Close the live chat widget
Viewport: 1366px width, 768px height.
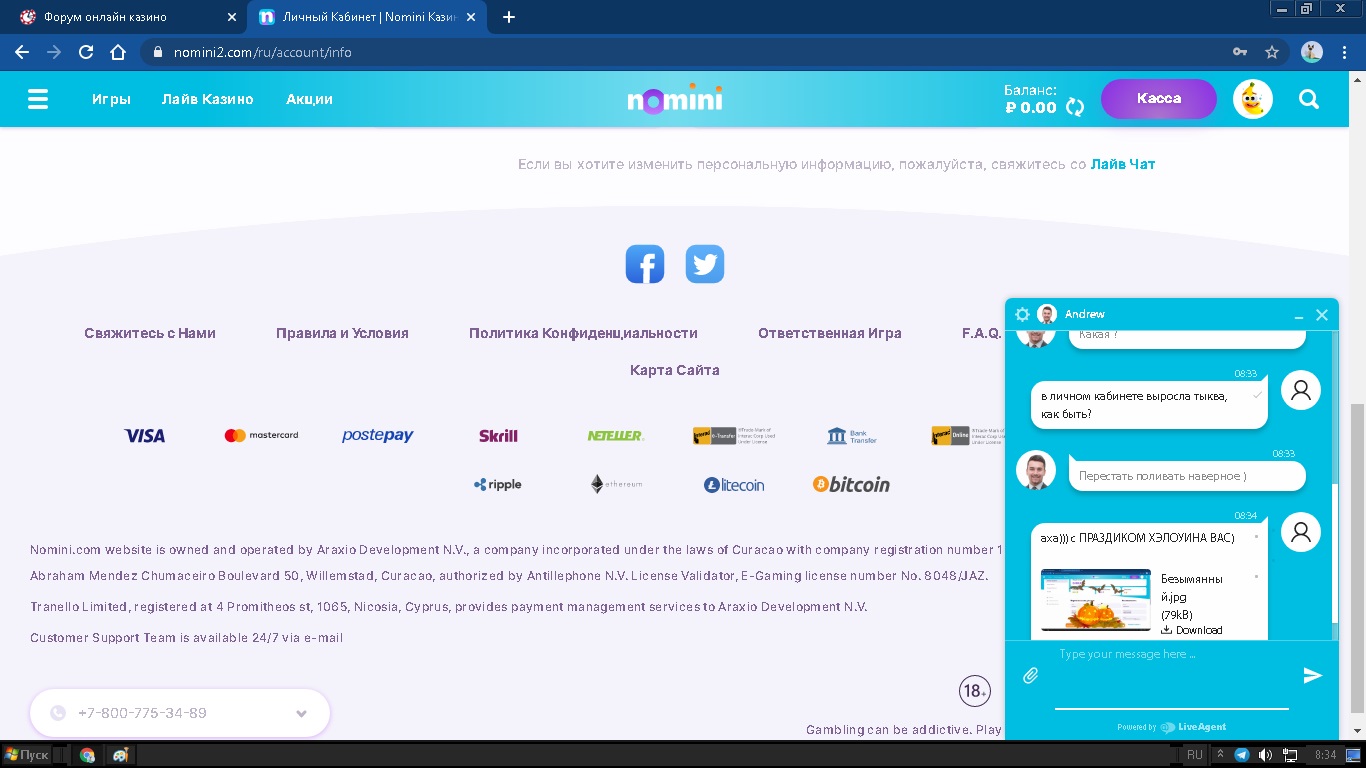1322,315
